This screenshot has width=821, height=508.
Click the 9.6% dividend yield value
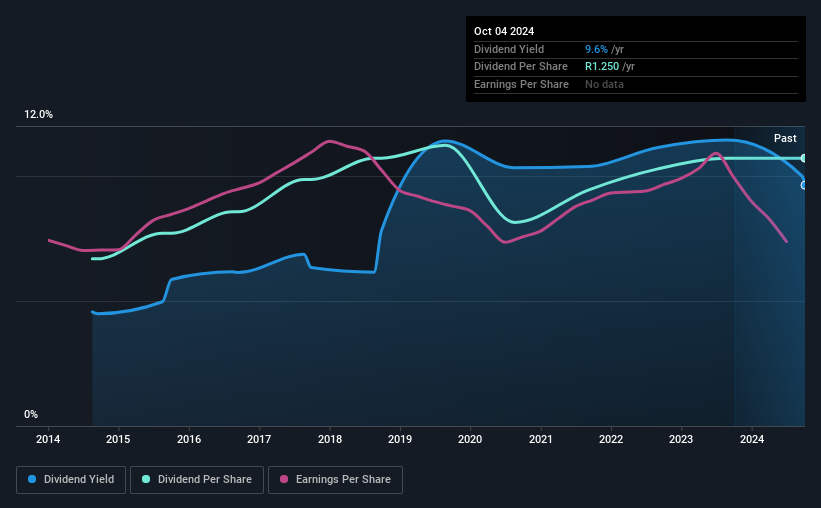click(596, 49)
